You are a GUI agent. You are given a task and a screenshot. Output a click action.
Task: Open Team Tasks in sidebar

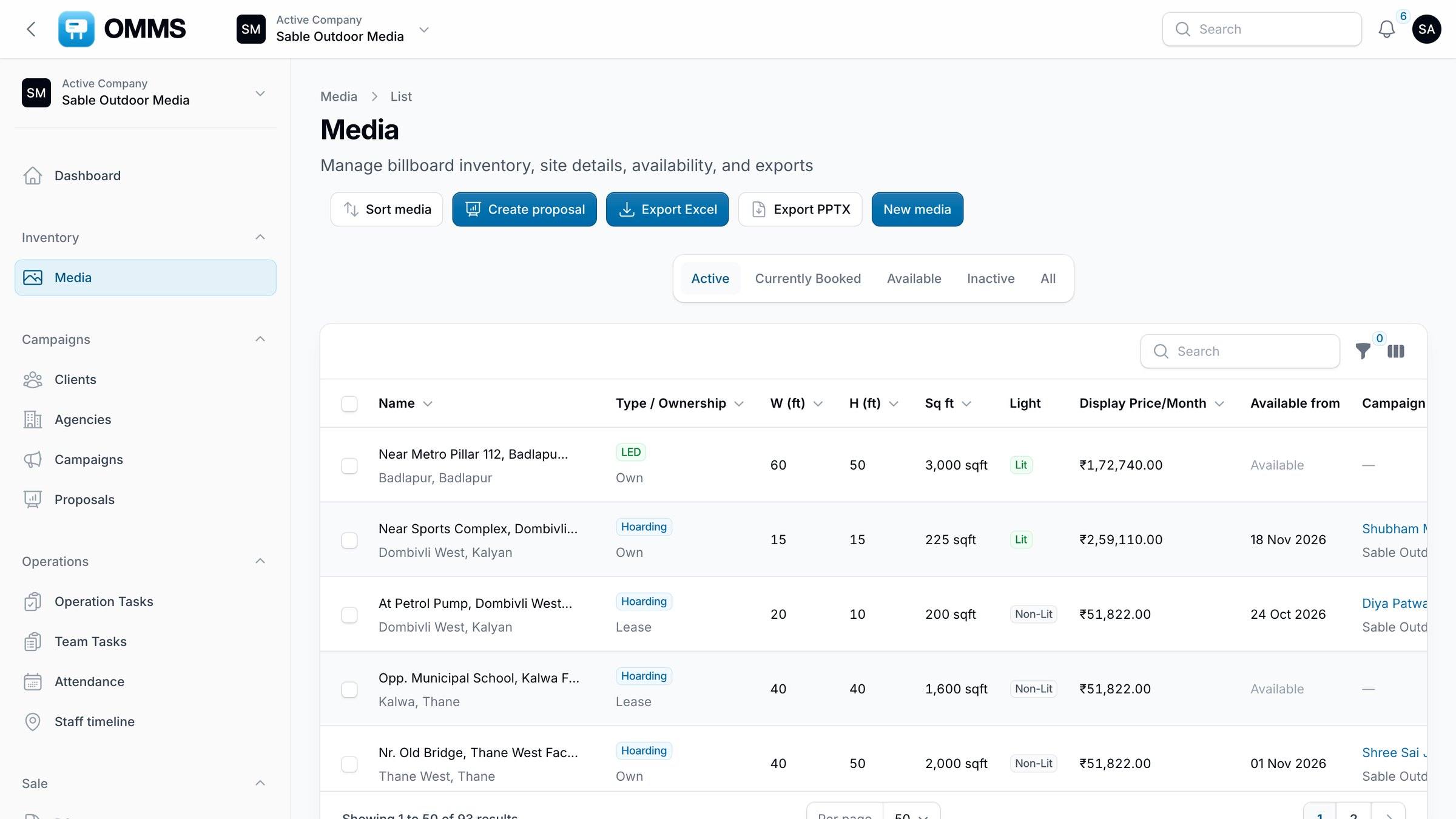click(146, 642)
